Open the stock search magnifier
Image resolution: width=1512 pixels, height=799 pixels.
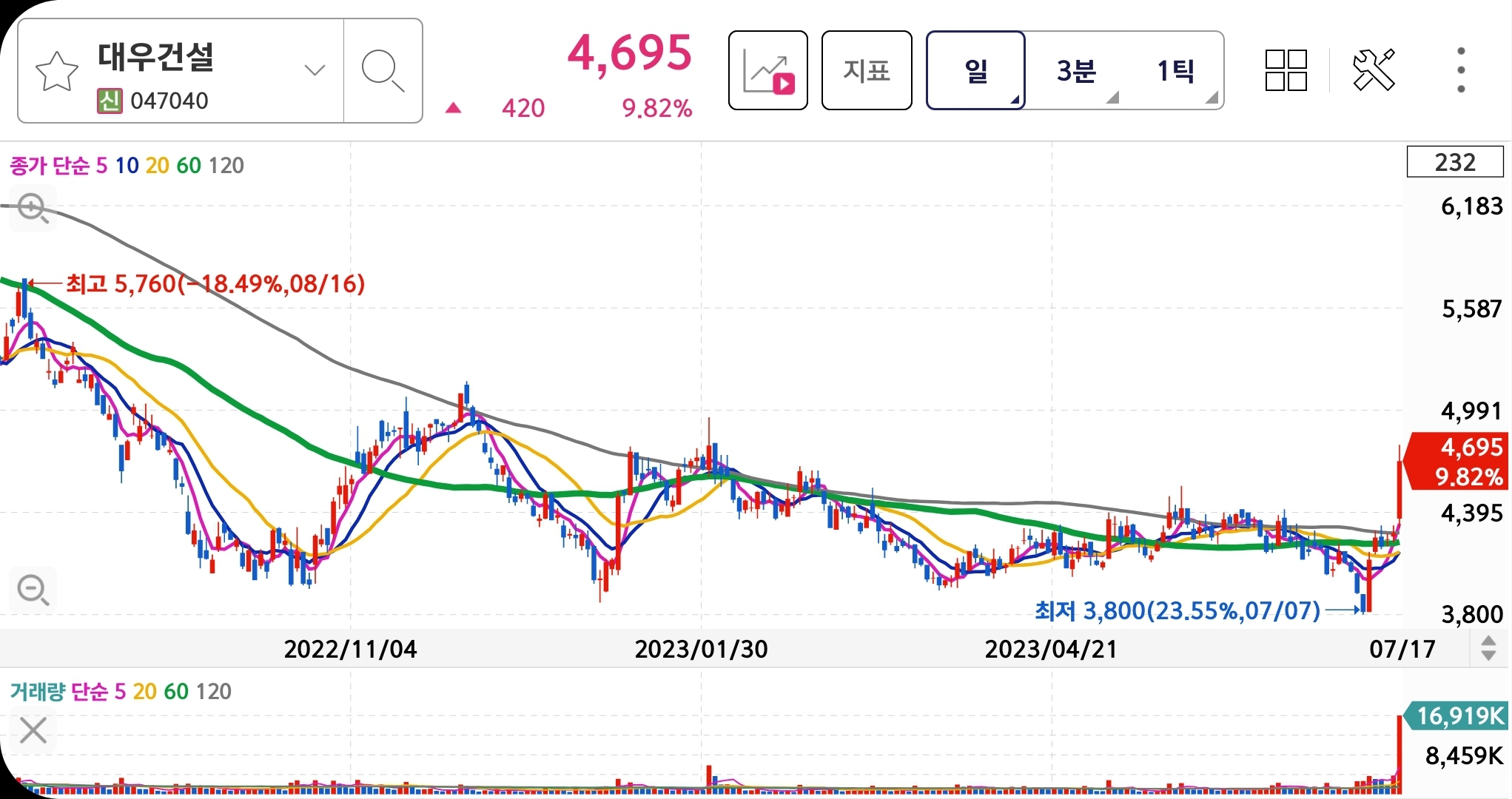click(383, 71)
